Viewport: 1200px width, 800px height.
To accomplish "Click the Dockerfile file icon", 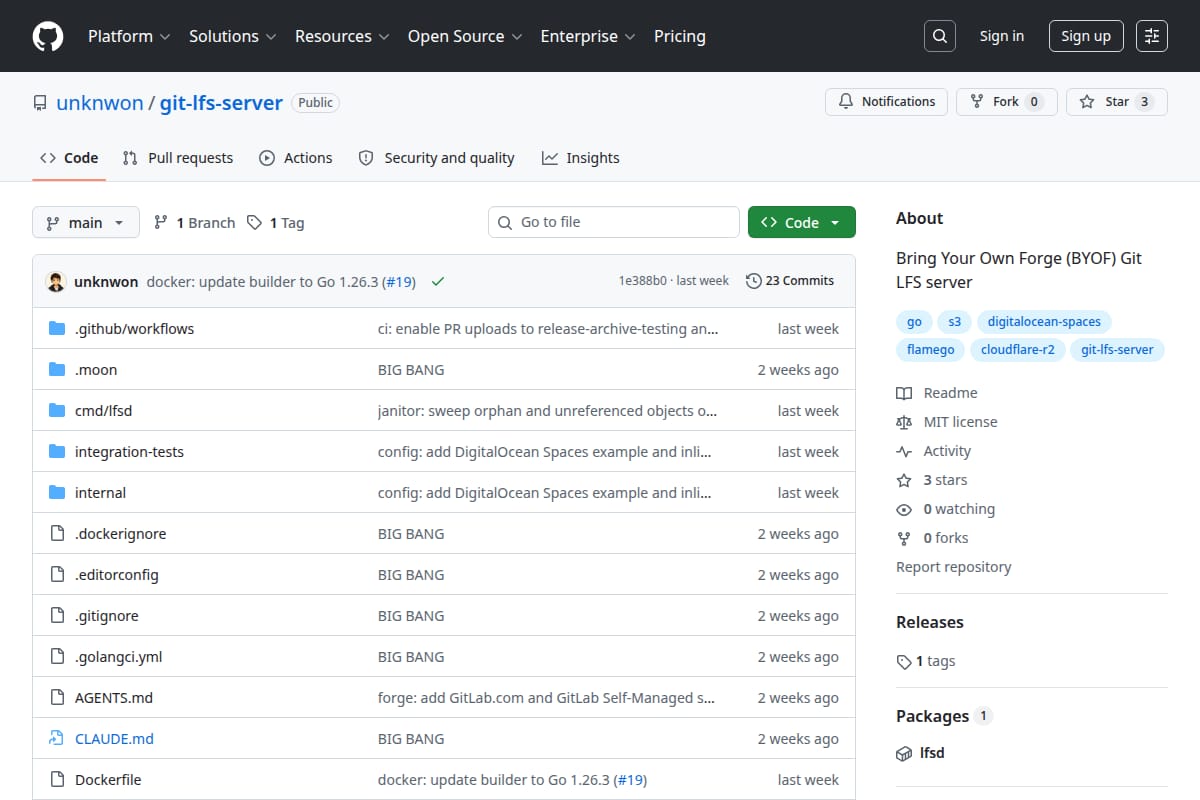I will pos(57,780).
